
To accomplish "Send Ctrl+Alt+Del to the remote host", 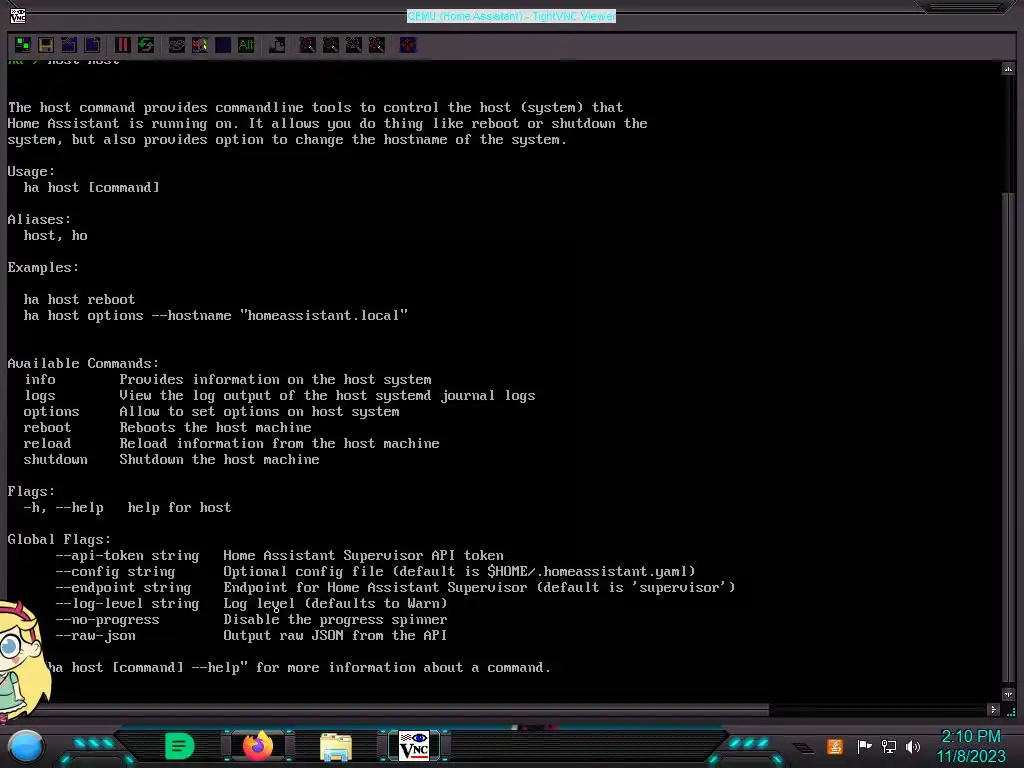I will [176, 44].
